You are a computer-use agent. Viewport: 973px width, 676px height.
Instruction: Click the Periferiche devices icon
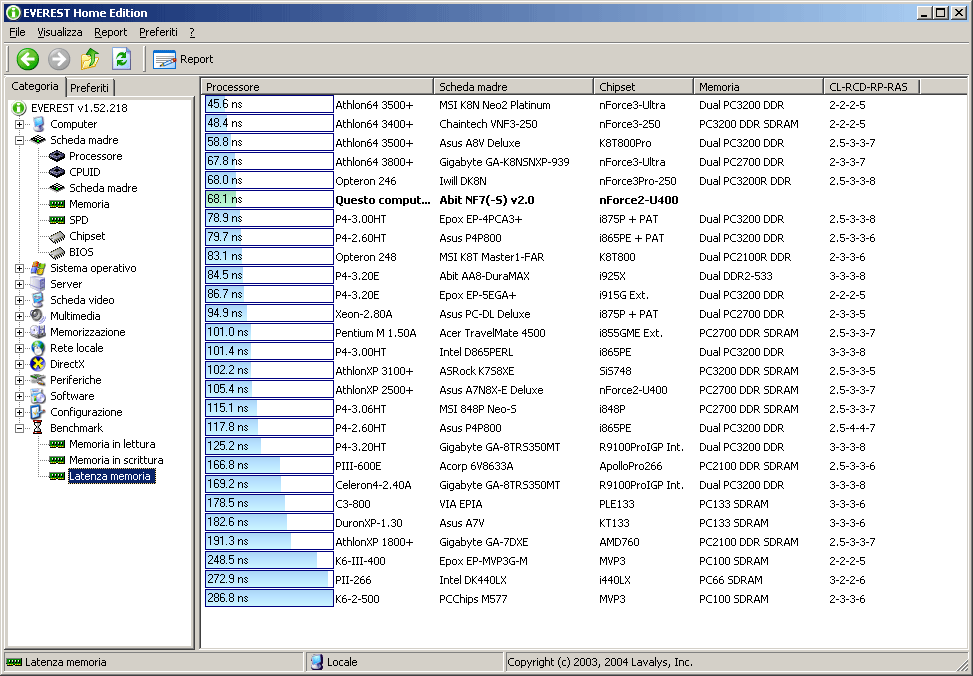click(38, 380)
